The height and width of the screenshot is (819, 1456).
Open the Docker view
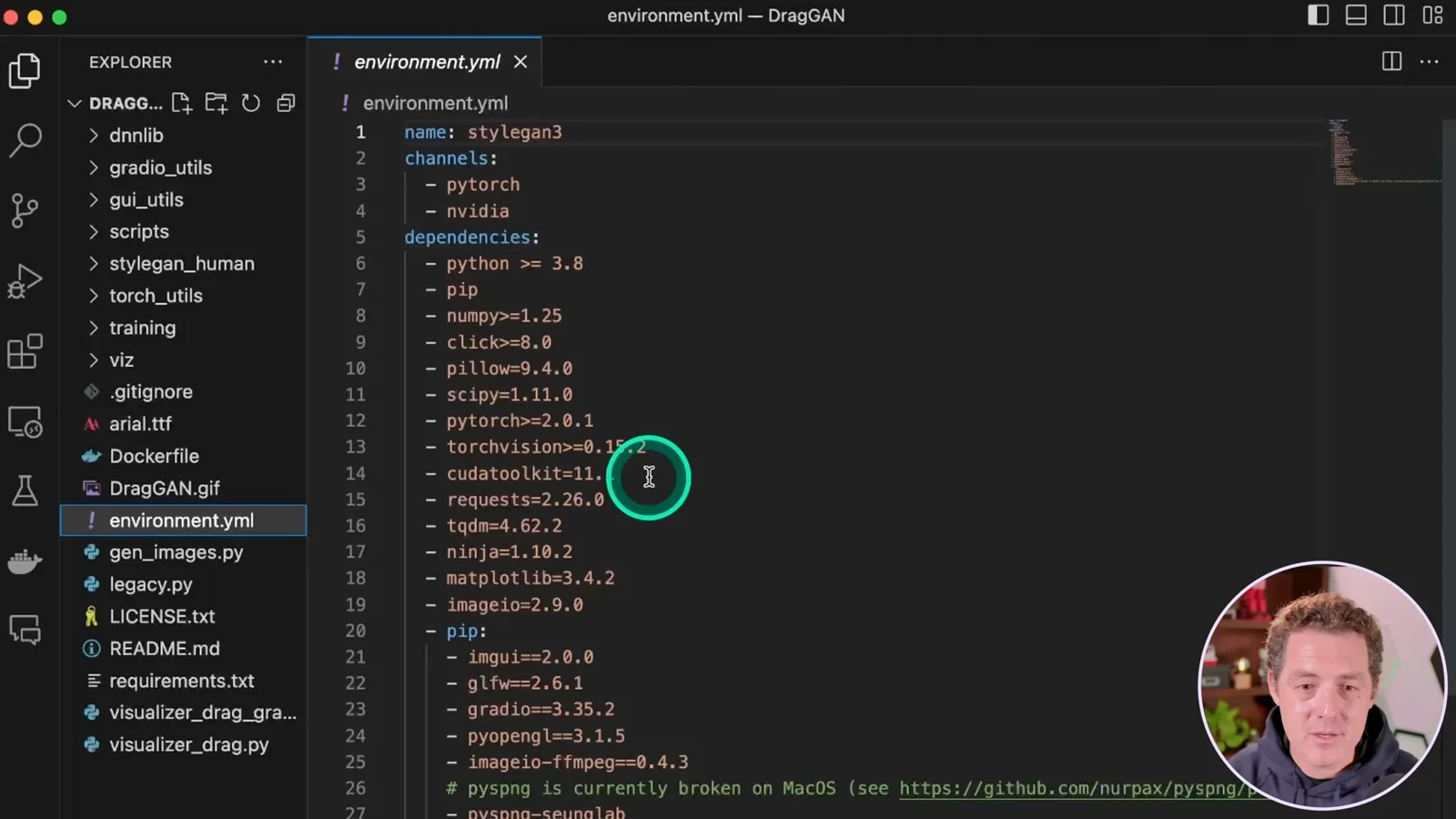click(x=25, y=561)
